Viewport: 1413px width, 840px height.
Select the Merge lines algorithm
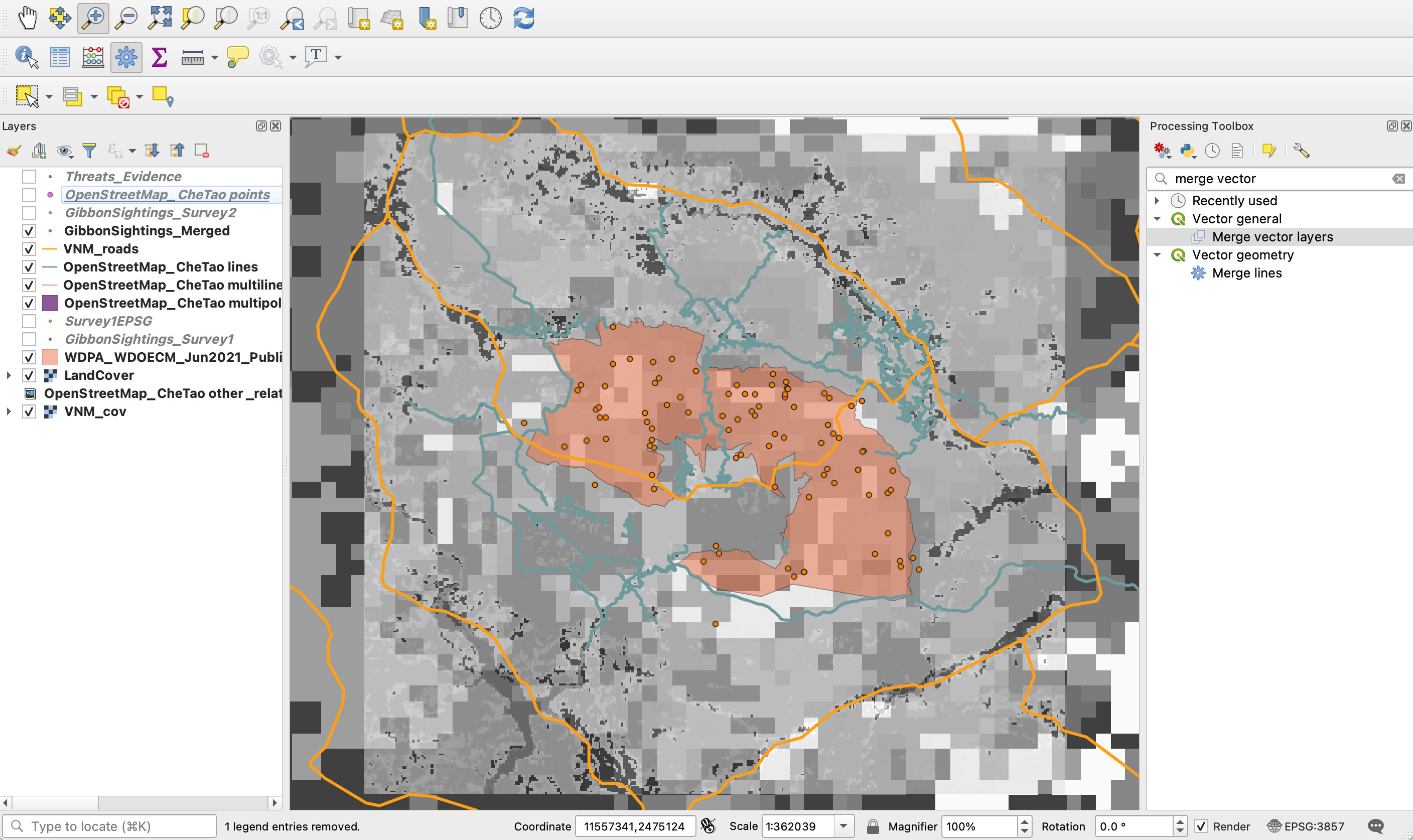point(1246,273)
